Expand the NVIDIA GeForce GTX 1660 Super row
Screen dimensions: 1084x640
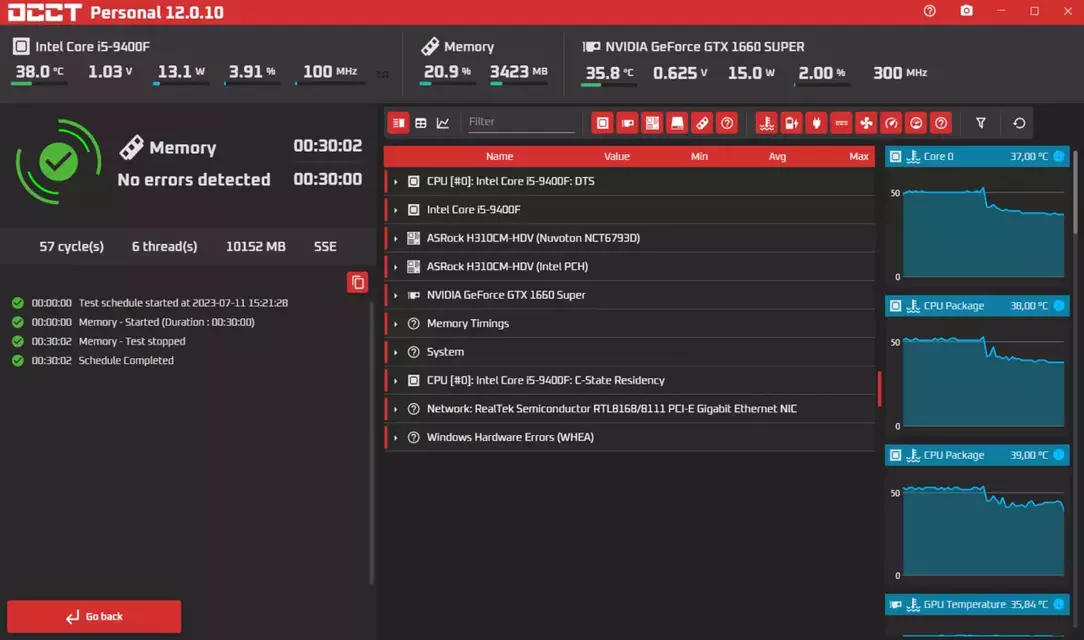(395, 295)
